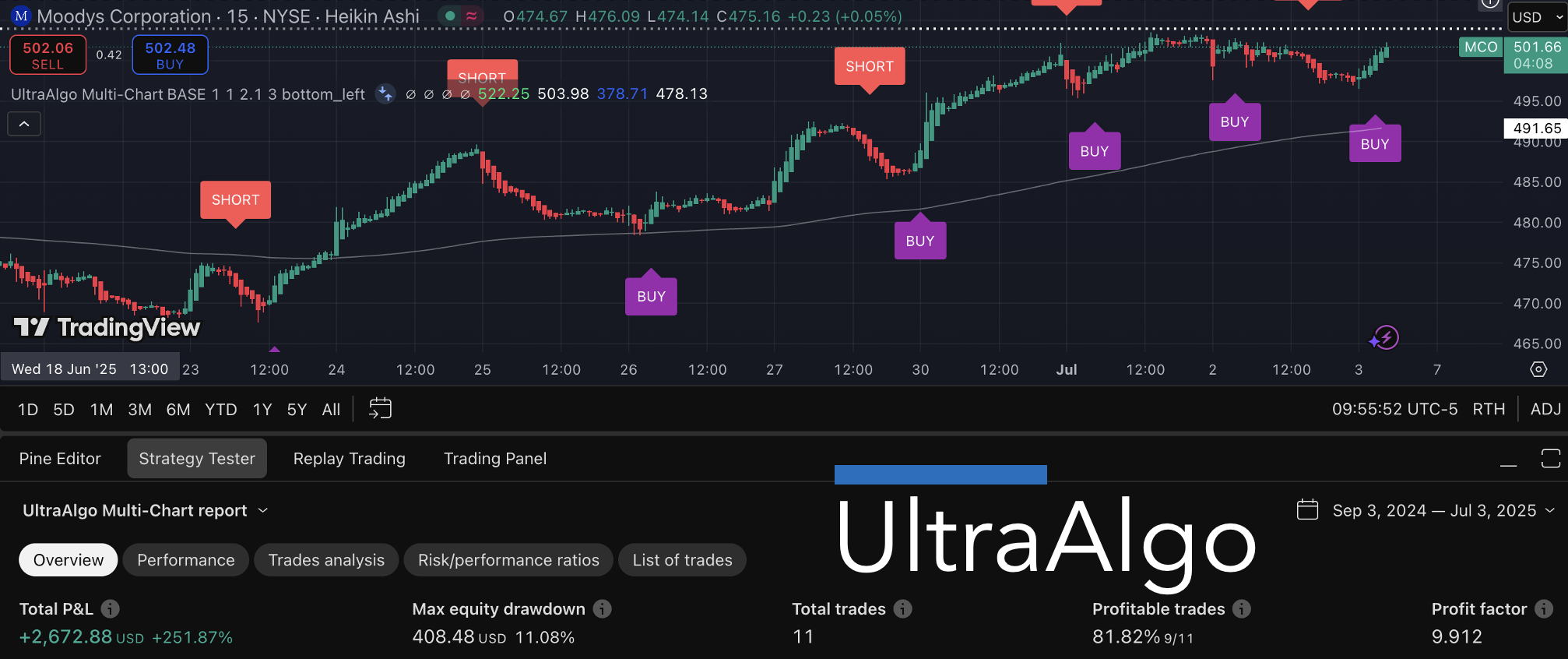This screenshot has width=1568, height=659.
Task: Click the 0.42 spread value
Action: coord(109,55)
